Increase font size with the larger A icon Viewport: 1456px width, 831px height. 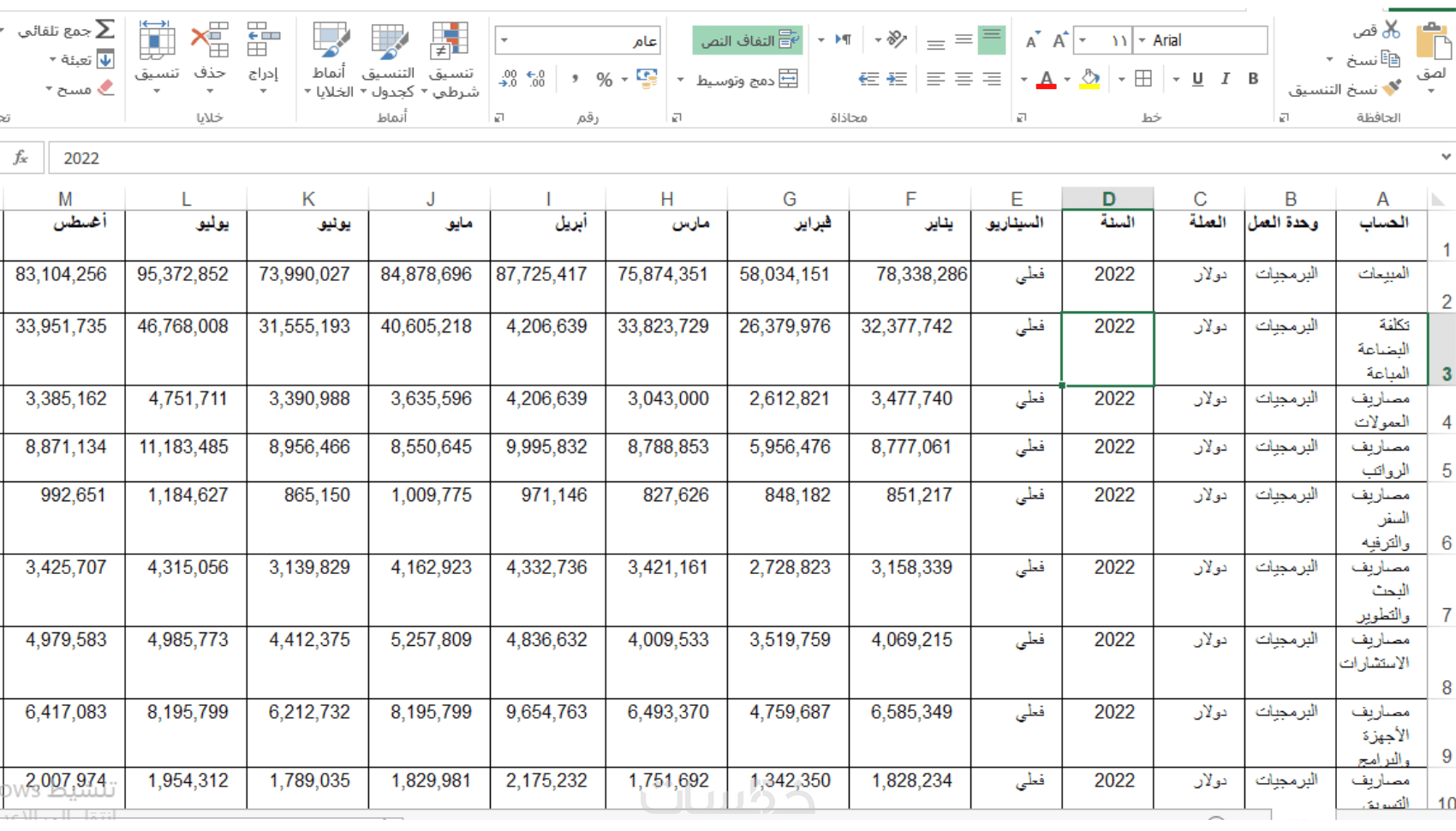(x=1059, y=40)
